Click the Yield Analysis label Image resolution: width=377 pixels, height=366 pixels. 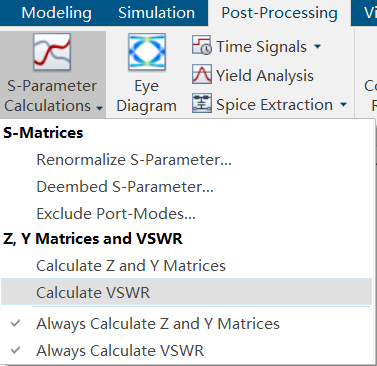pyautogui.click(x=265, y=76)
